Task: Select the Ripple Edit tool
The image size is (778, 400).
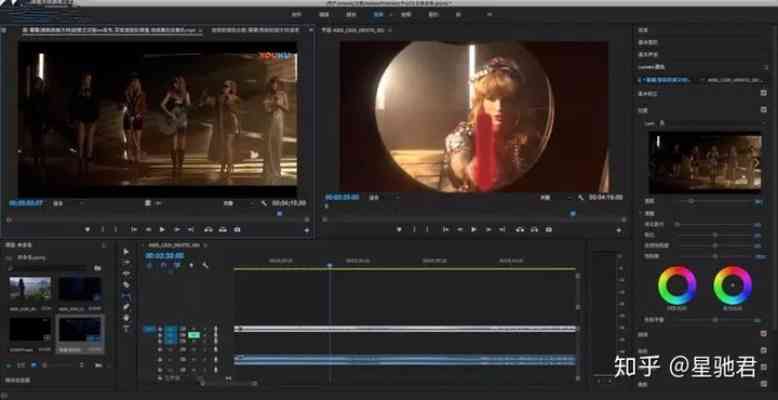Action: tap(126, 273)
